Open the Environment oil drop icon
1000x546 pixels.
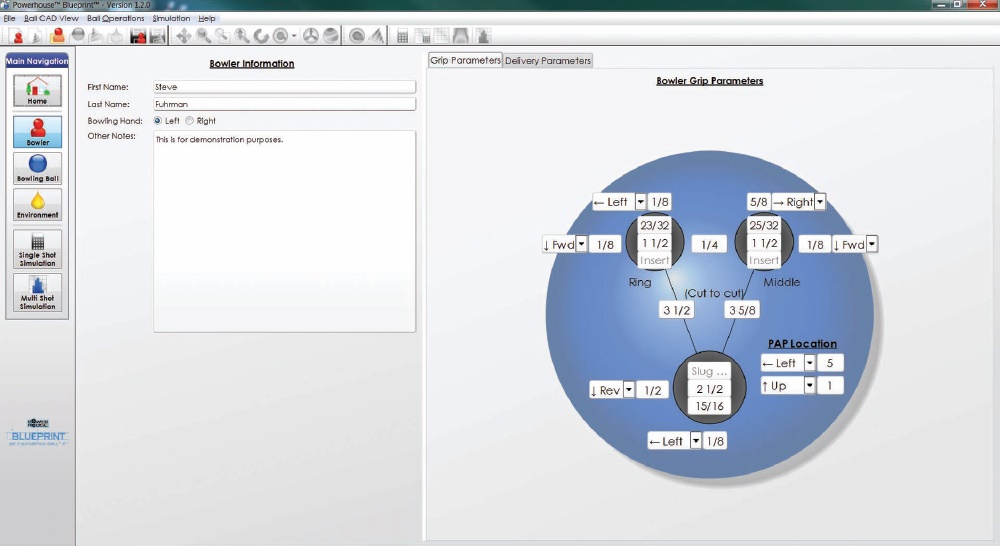click(37, 205)
